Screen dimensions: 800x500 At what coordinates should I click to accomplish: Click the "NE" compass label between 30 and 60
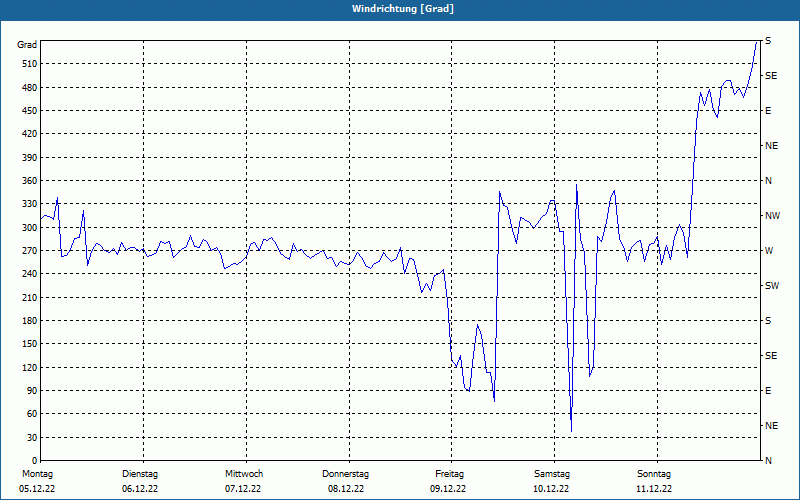click(x=771, y=426)
